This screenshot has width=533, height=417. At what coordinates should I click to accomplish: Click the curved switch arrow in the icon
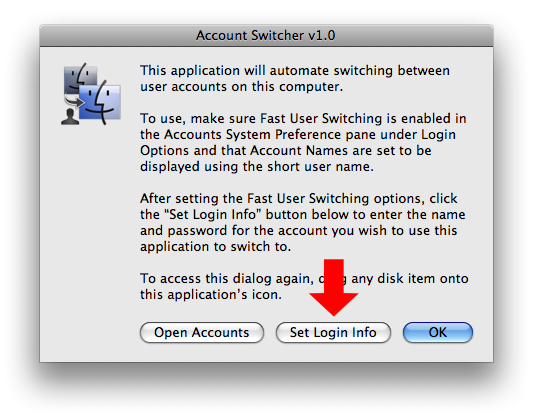pyautogui.click(x=74, y=101)
